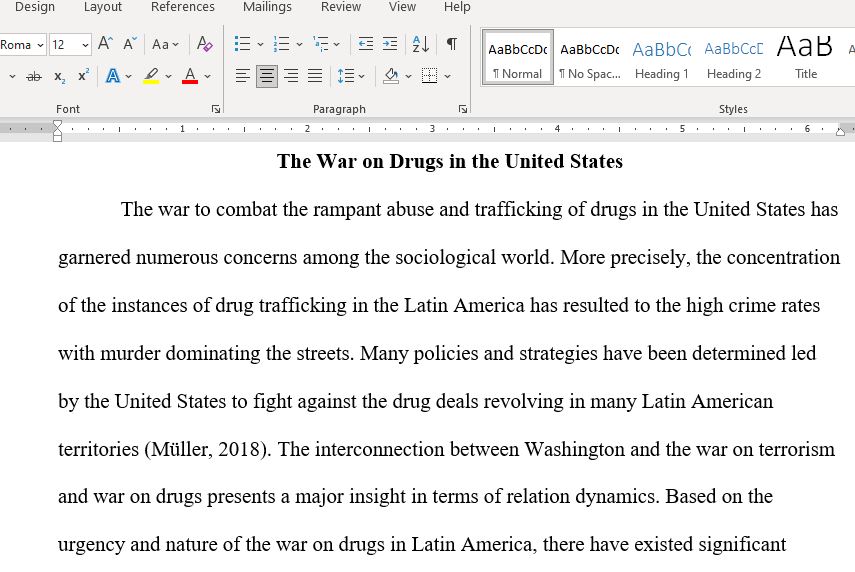Toggle Strikethrough formatting
855x572 pixels.
click(x=34, y=76)
